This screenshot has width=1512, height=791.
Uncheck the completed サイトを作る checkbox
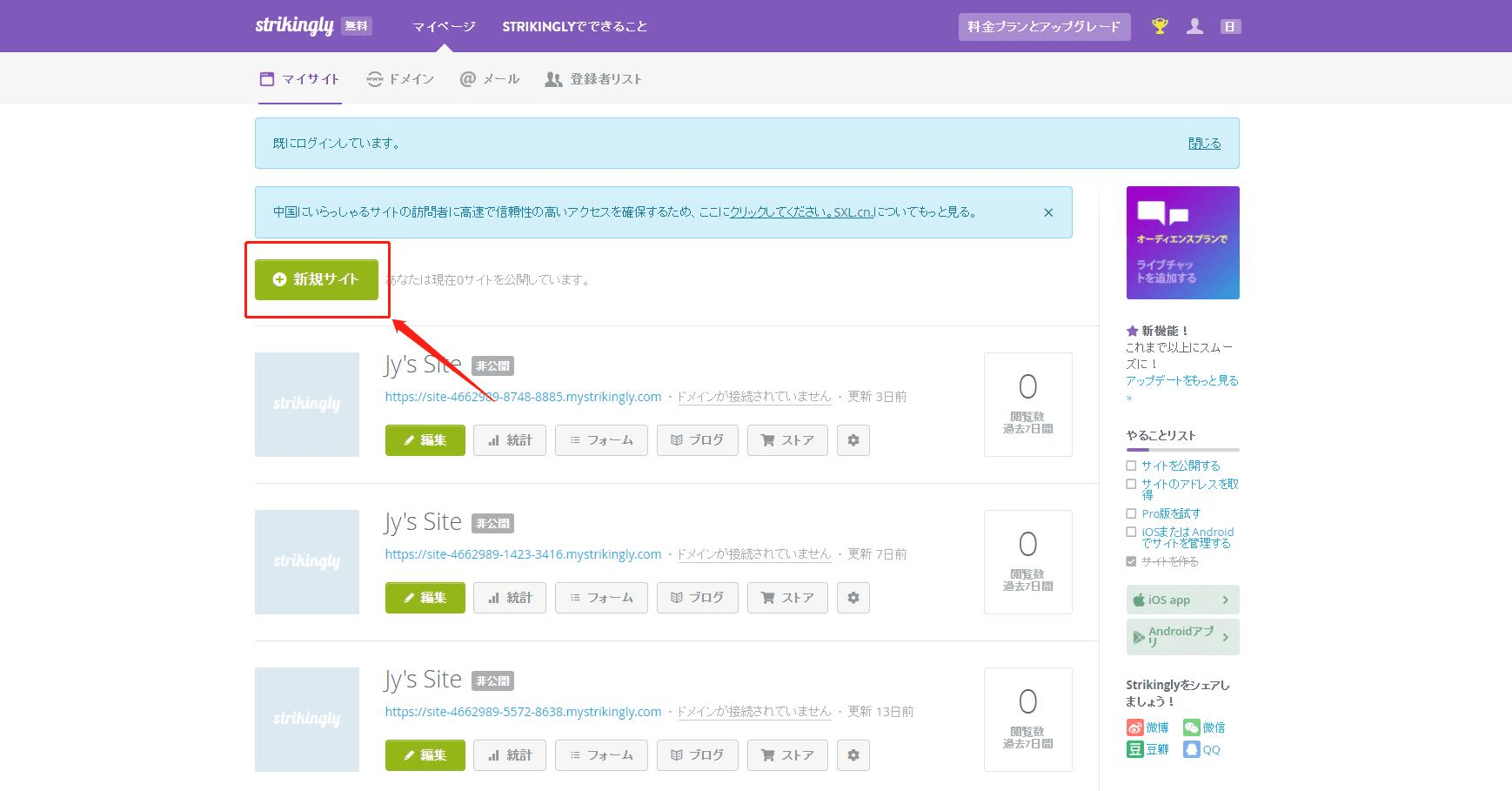tap(1131, 561)
